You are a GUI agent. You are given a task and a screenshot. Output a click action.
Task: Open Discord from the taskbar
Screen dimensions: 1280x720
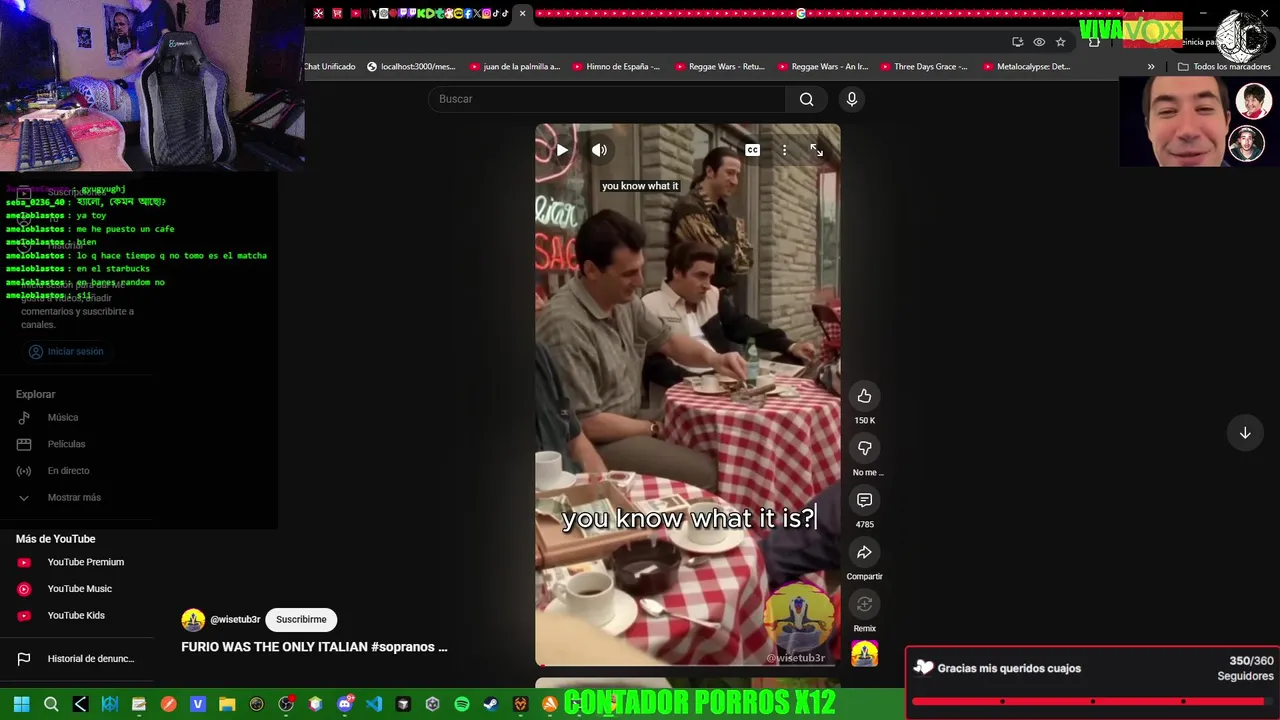tap(344, 704)
